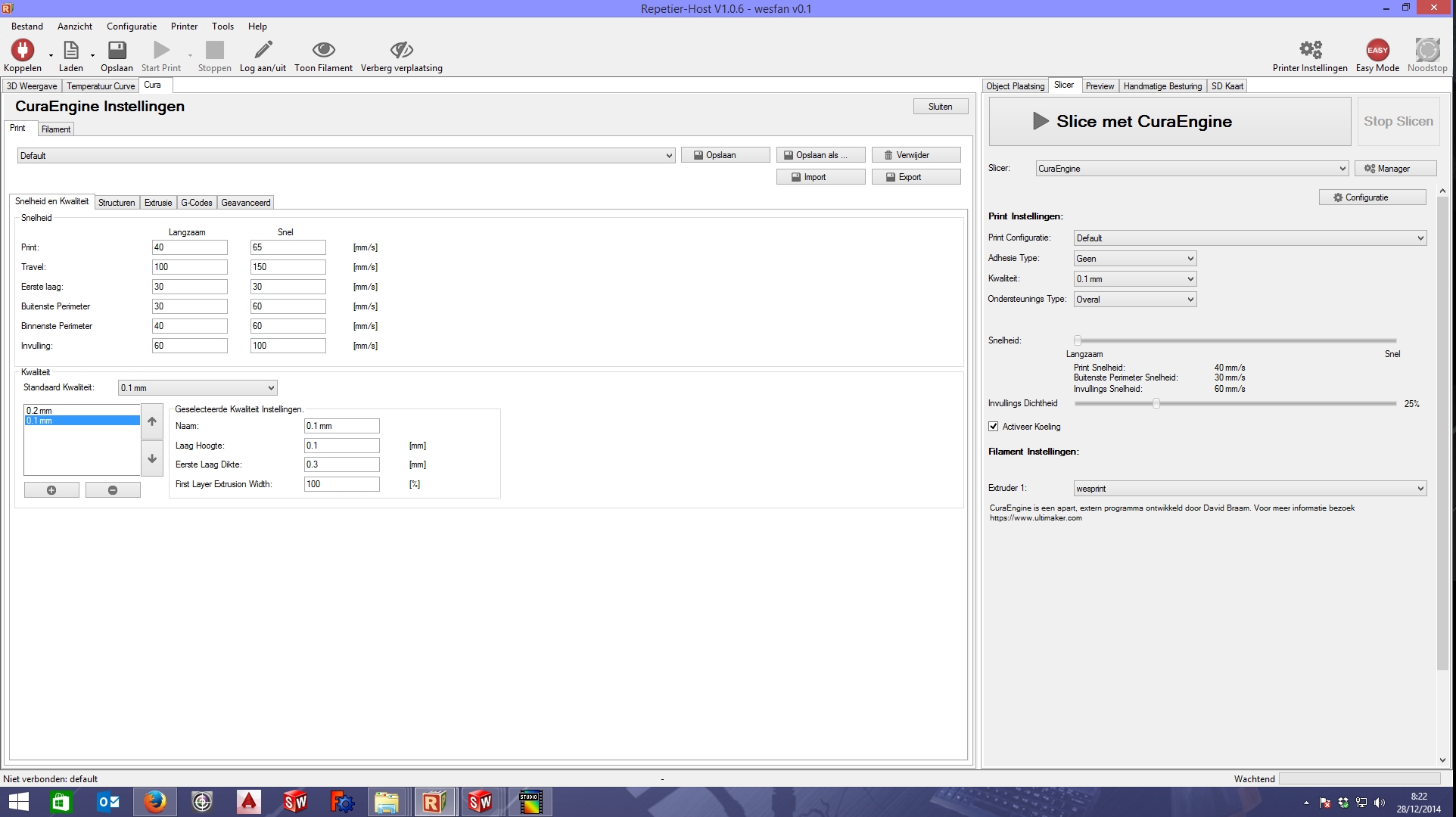Move selected quality up with arrow
The image size is (1456, 817).
(x=152, y=421)
